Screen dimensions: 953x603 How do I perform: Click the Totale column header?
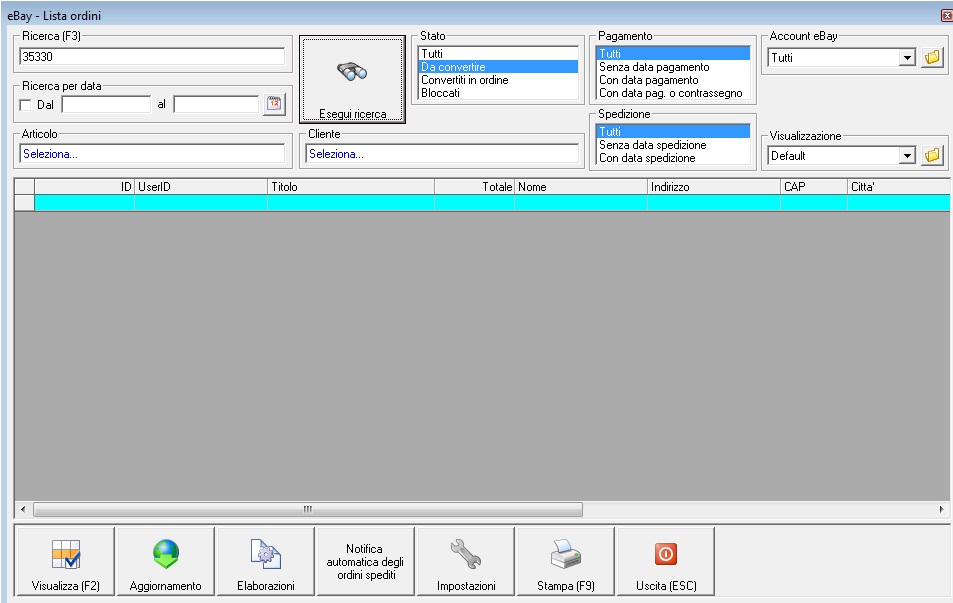pos(475,187)
